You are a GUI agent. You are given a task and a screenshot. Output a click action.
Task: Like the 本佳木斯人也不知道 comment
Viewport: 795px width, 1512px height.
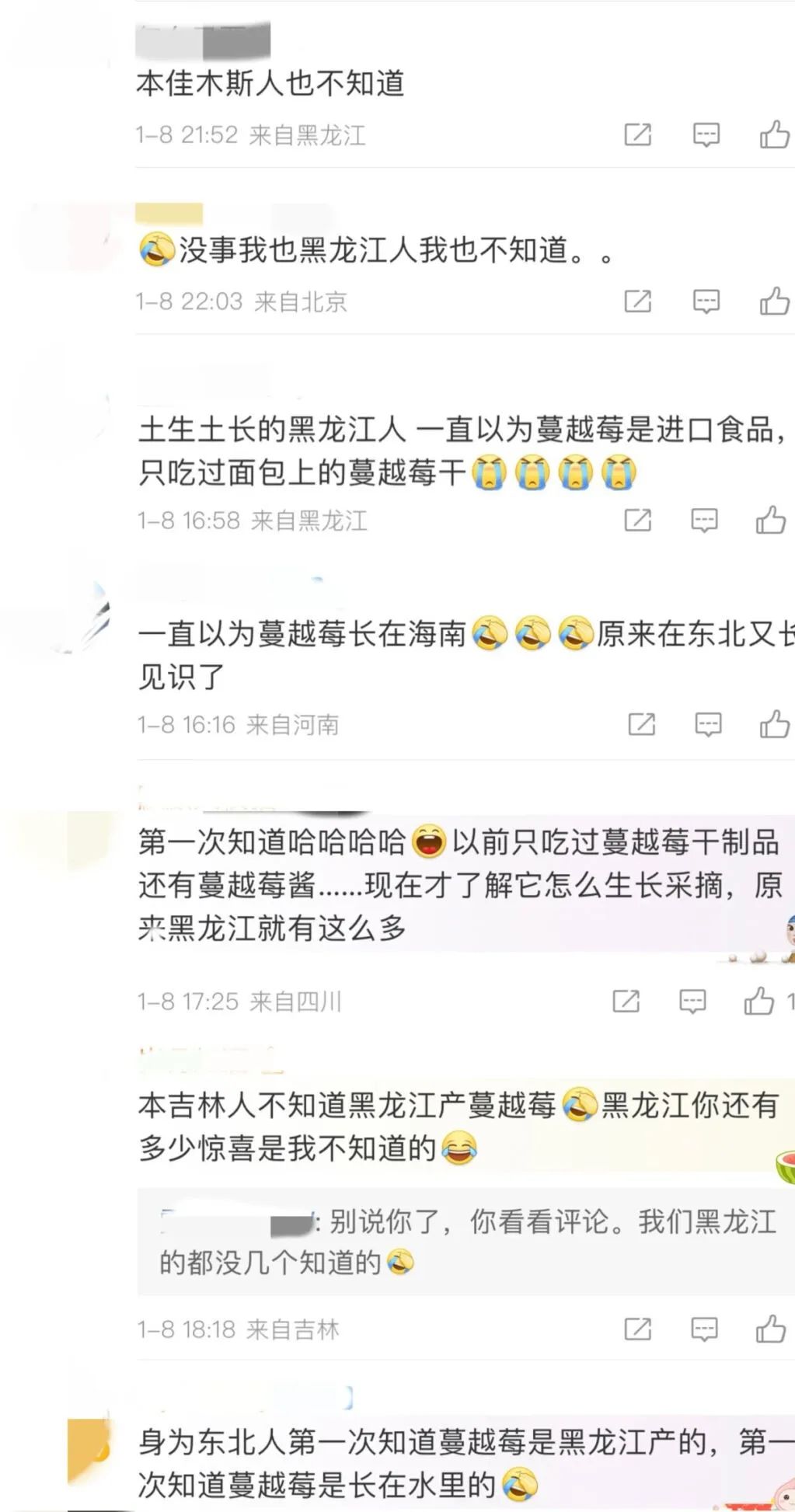pos(775,134)
